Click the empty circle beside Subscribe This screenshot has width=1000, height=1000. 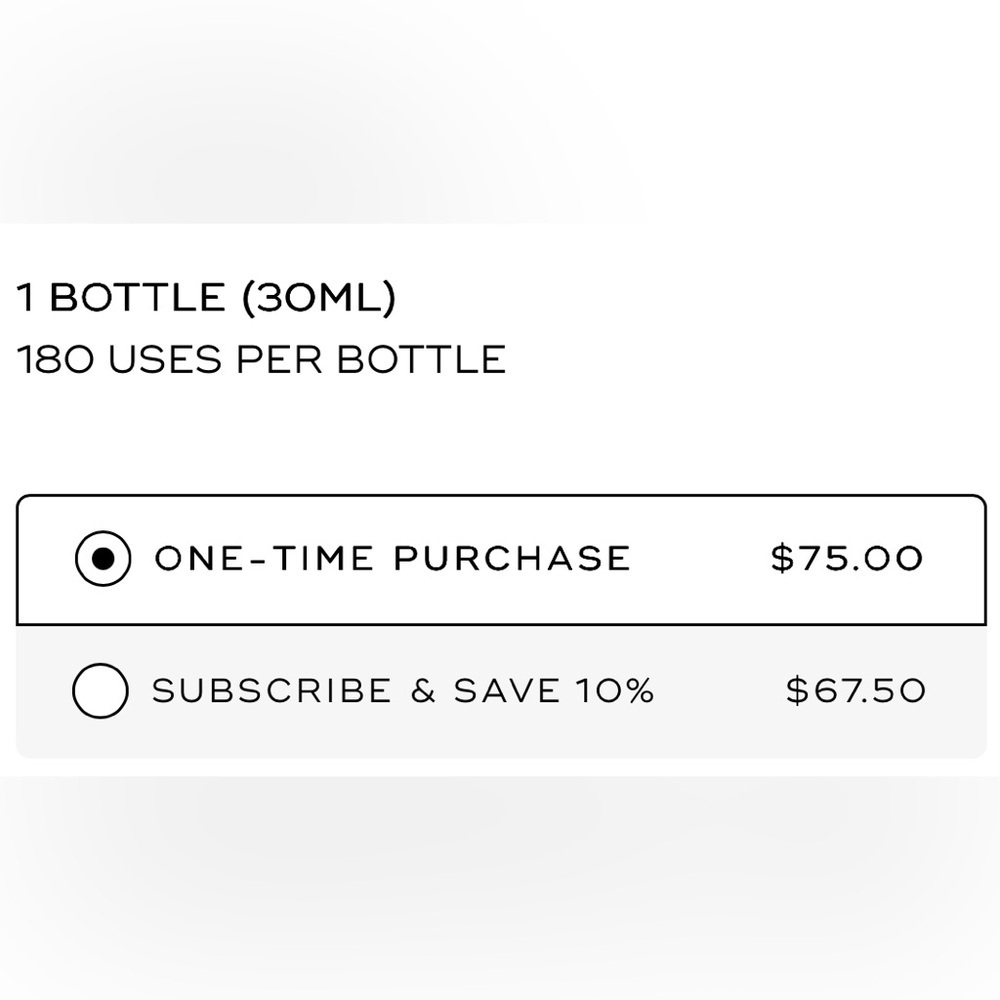[100, 691]
